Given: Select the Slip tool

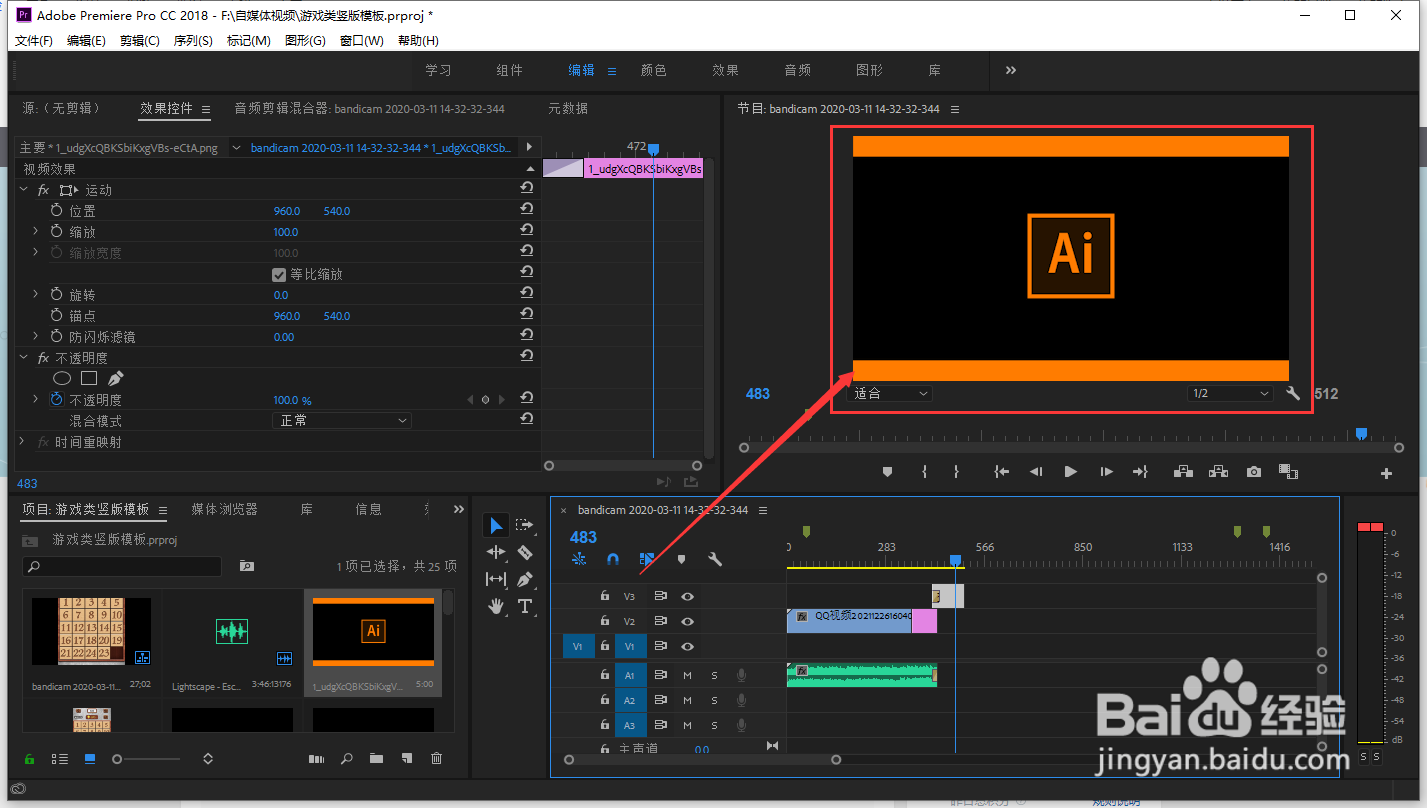Looking at the screenshot, I should point(496,579).
